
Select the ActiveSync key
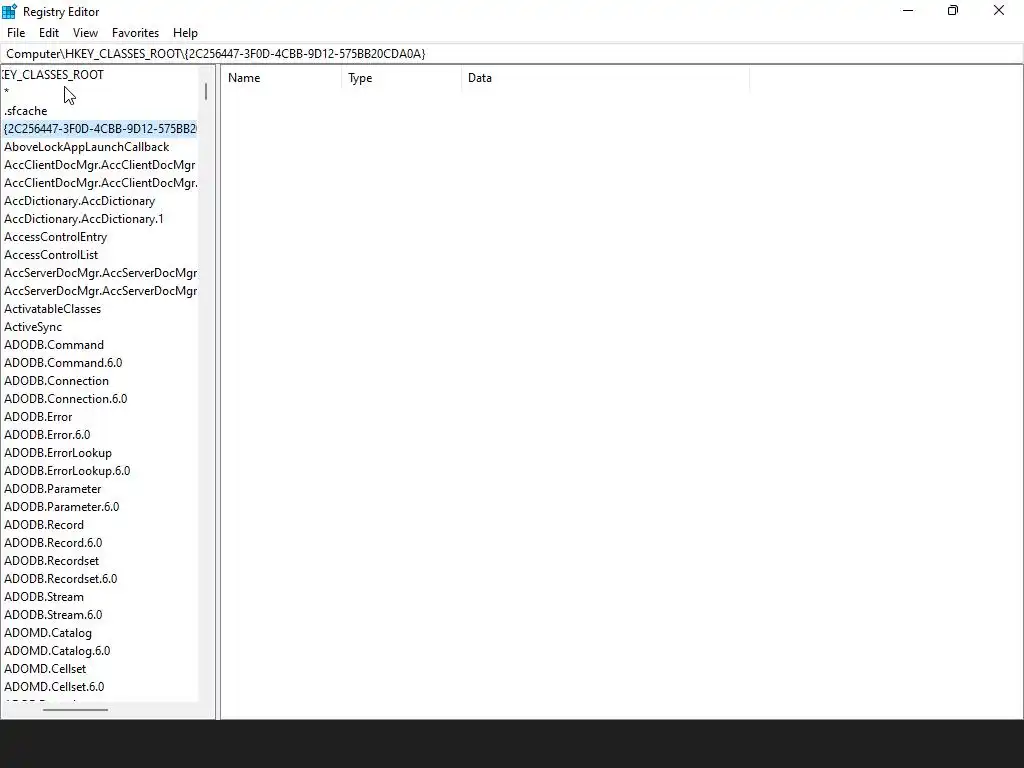pos(33,327)
